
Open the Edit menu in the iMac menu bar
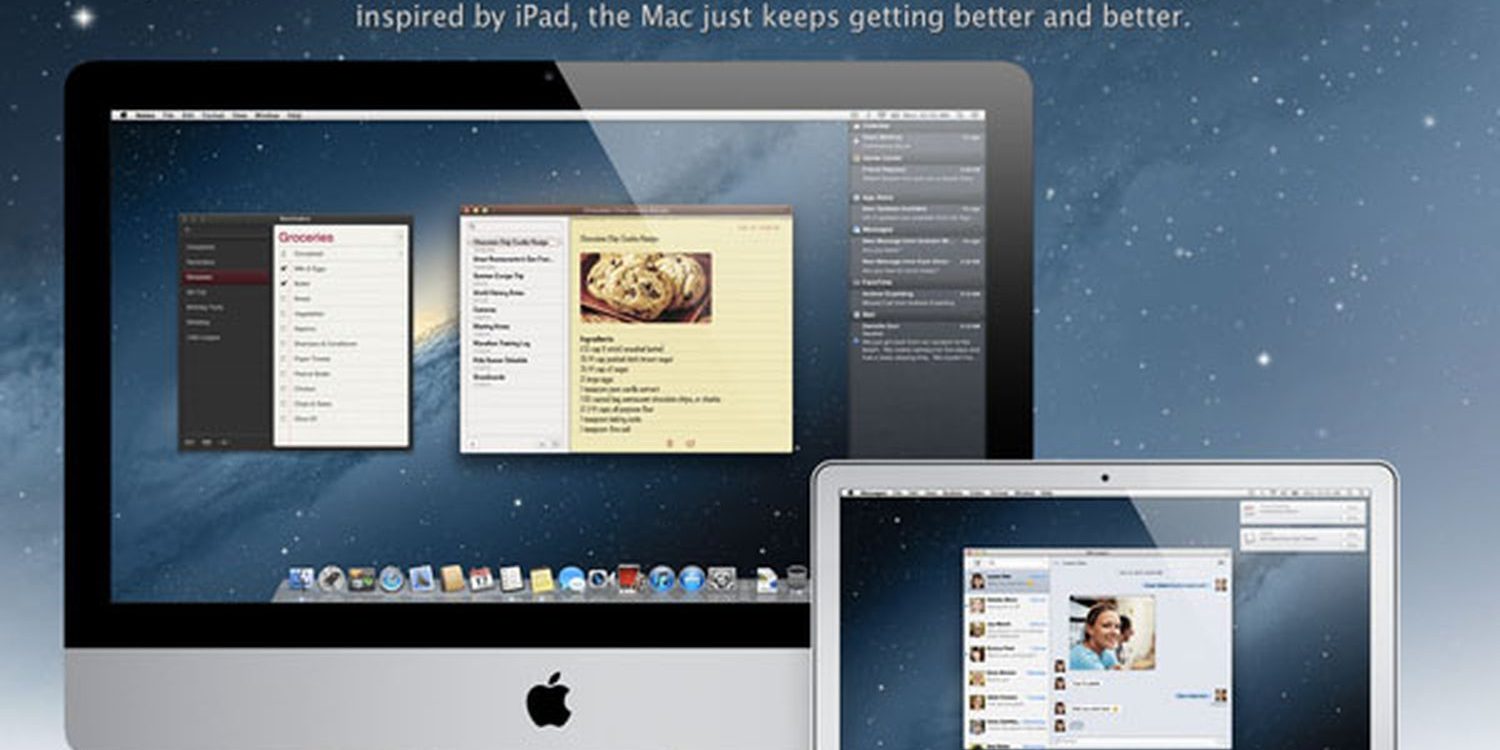click(188, 115)
